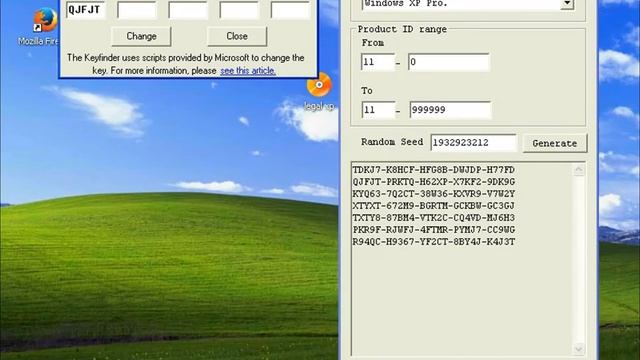640x360 pixels.
Task: Click the To field containing 999999
Action: pos(450,110)
